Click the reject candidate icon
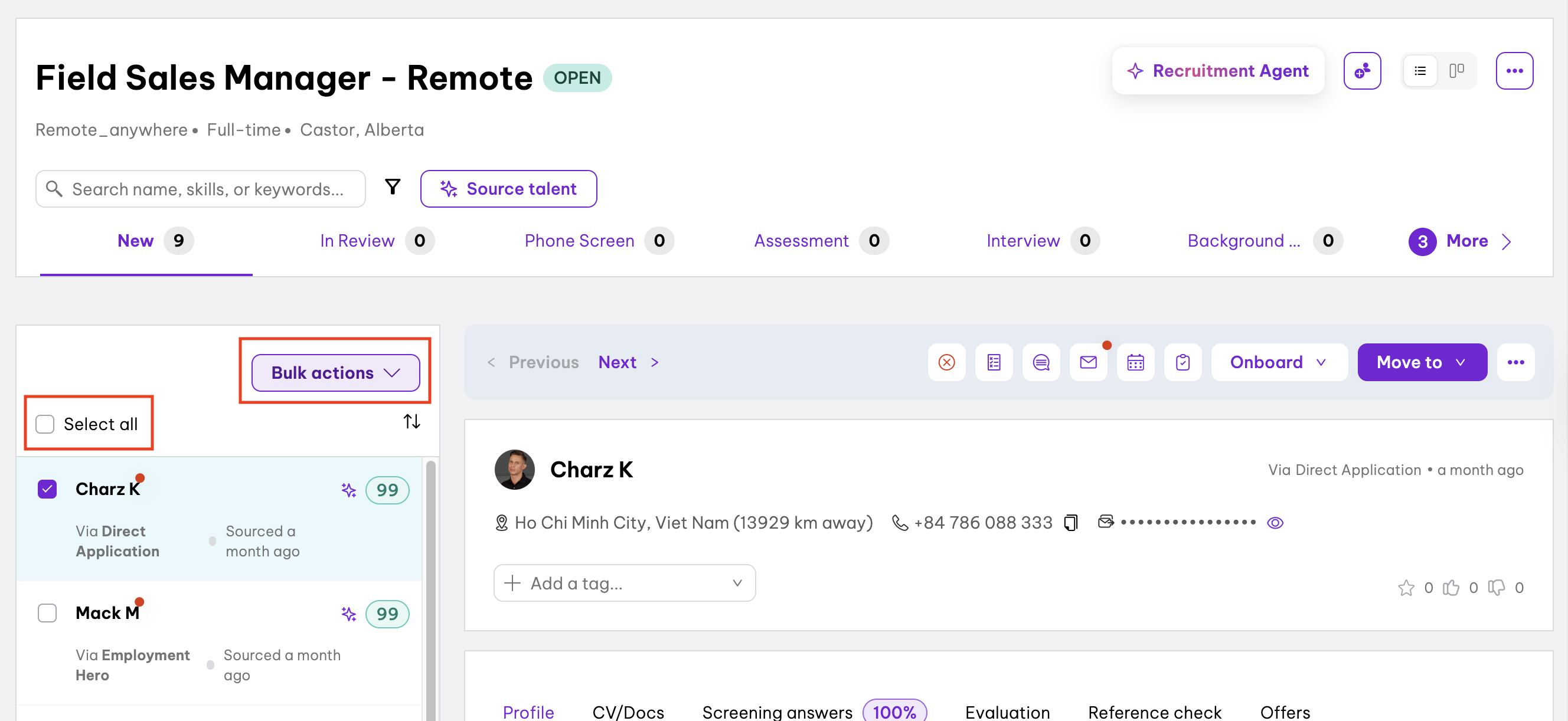 [x=946, y=363]
